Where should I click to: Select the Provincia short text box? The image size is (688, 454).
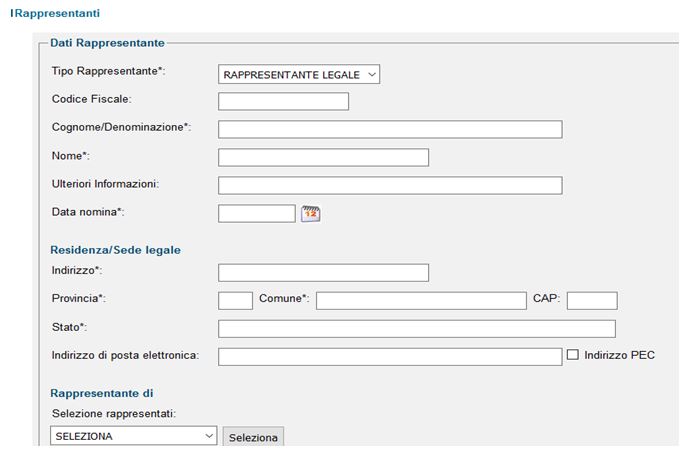point(235,301)
